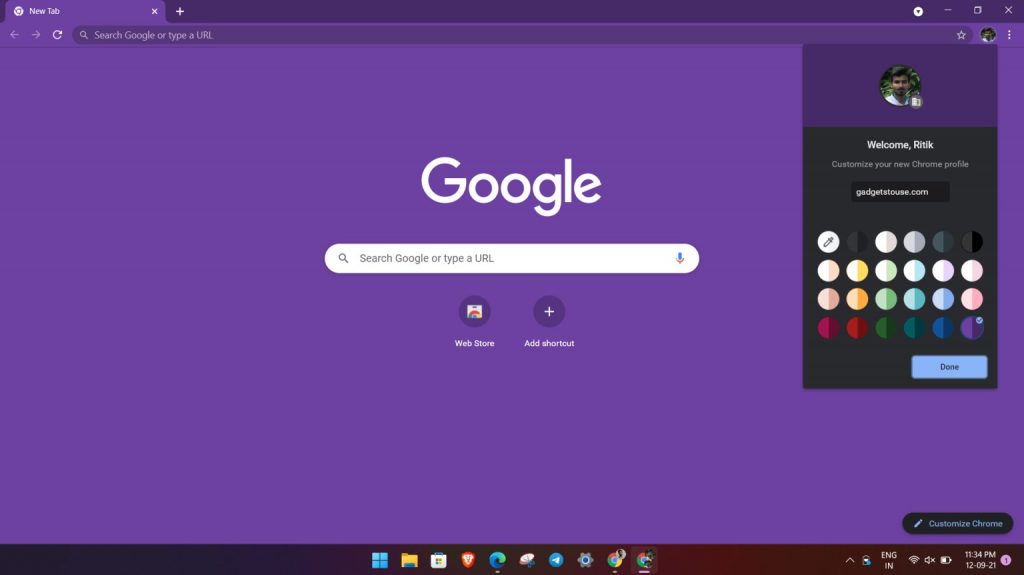Select the crimson magenta theme swatch

pyautogui.click(x=828, y=328)
